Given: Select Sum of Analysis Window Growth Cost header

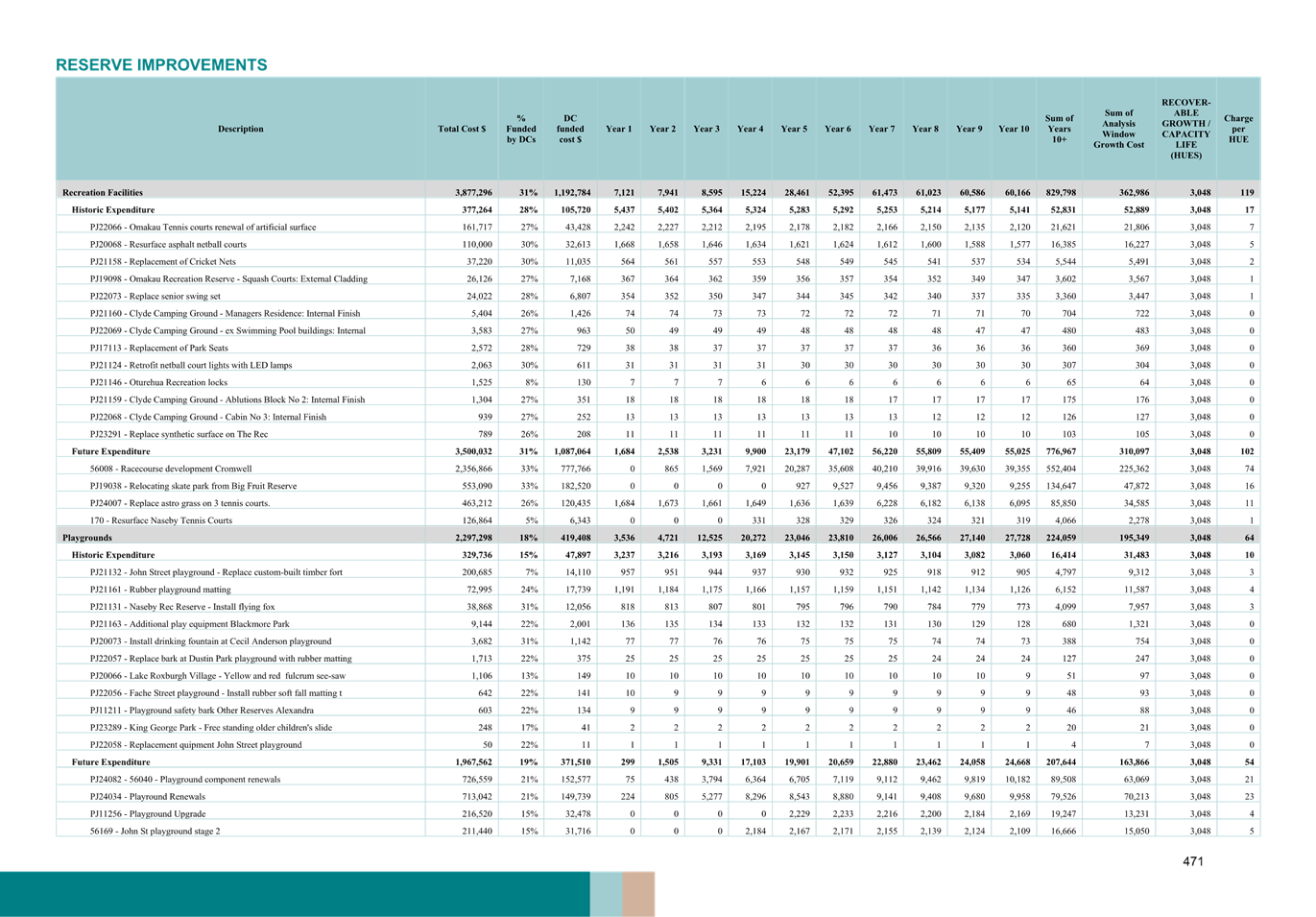Looking at the screenshot, I should point(1118,129).
